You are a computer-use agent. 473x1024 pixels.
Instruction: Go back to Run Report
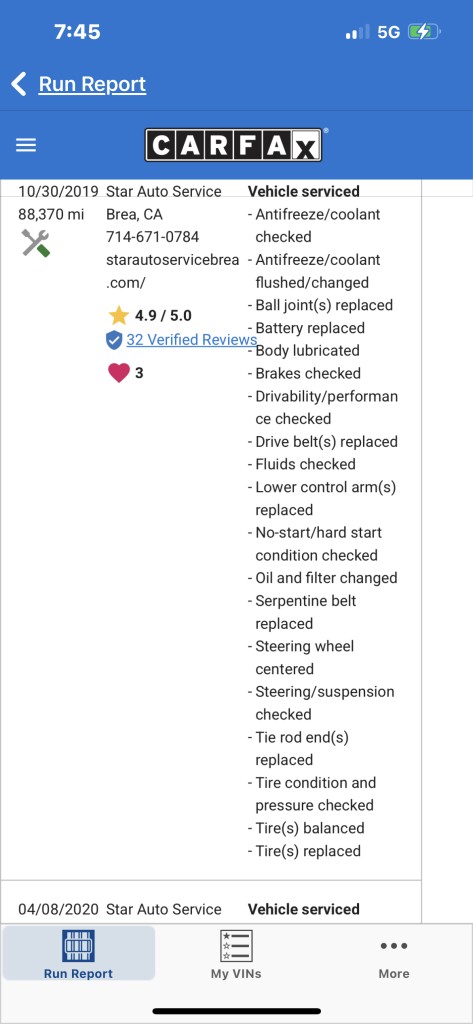92,84
